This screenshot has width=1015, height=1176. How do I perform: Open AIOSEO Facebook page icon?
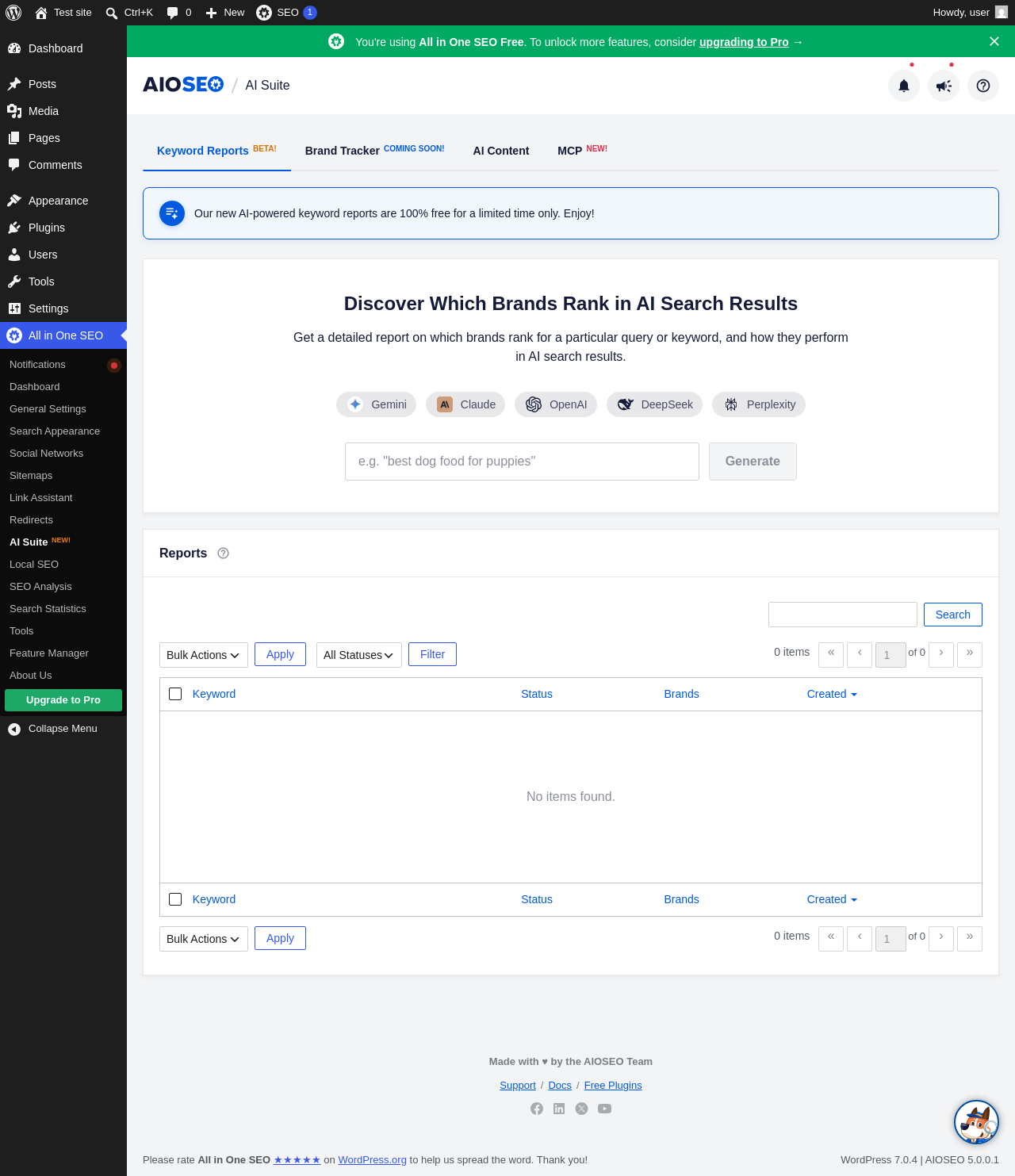pos(537,1109)
